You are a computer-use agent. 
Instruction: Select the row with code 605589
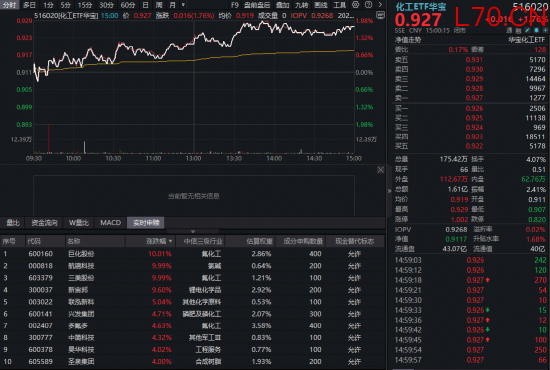(192, 362)
